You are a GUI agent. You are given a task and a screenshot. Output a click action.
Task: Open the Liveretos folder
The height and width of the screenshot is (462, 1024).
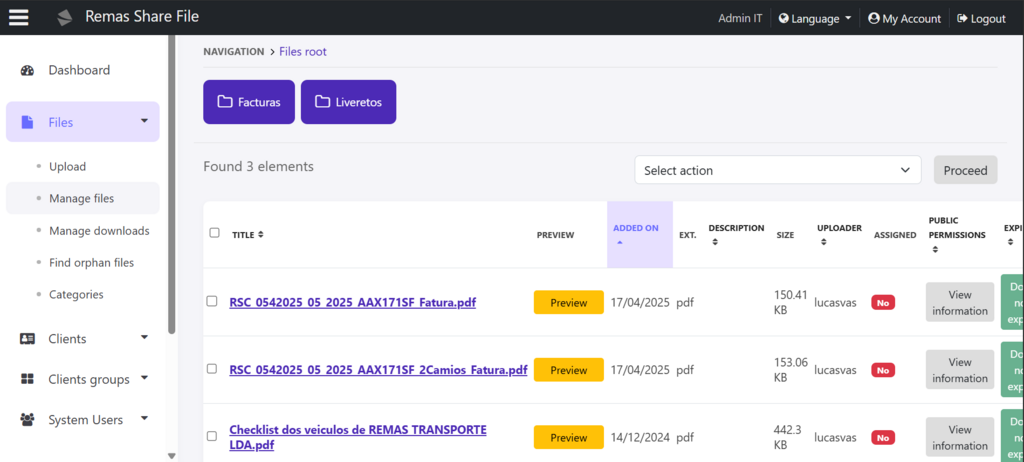[348, 102]
